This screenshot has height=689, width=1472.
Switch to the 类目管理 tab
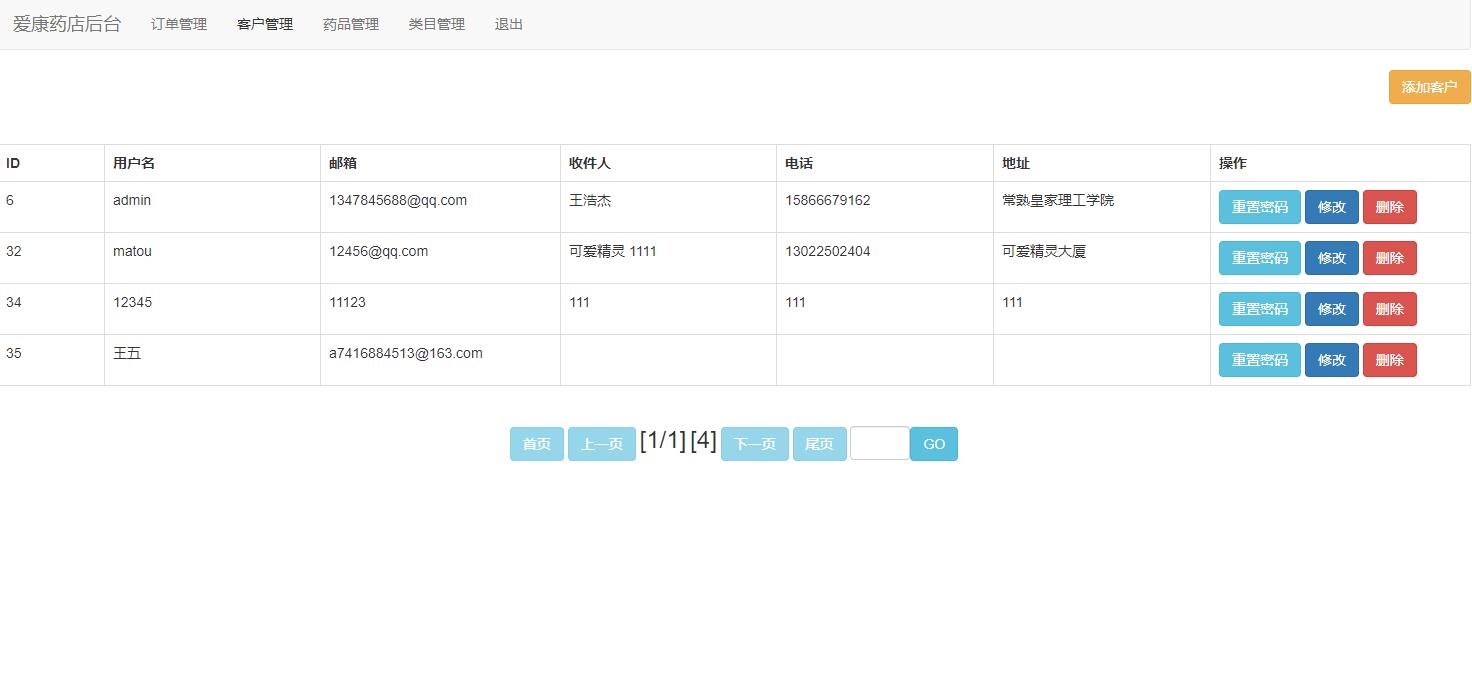436,24
